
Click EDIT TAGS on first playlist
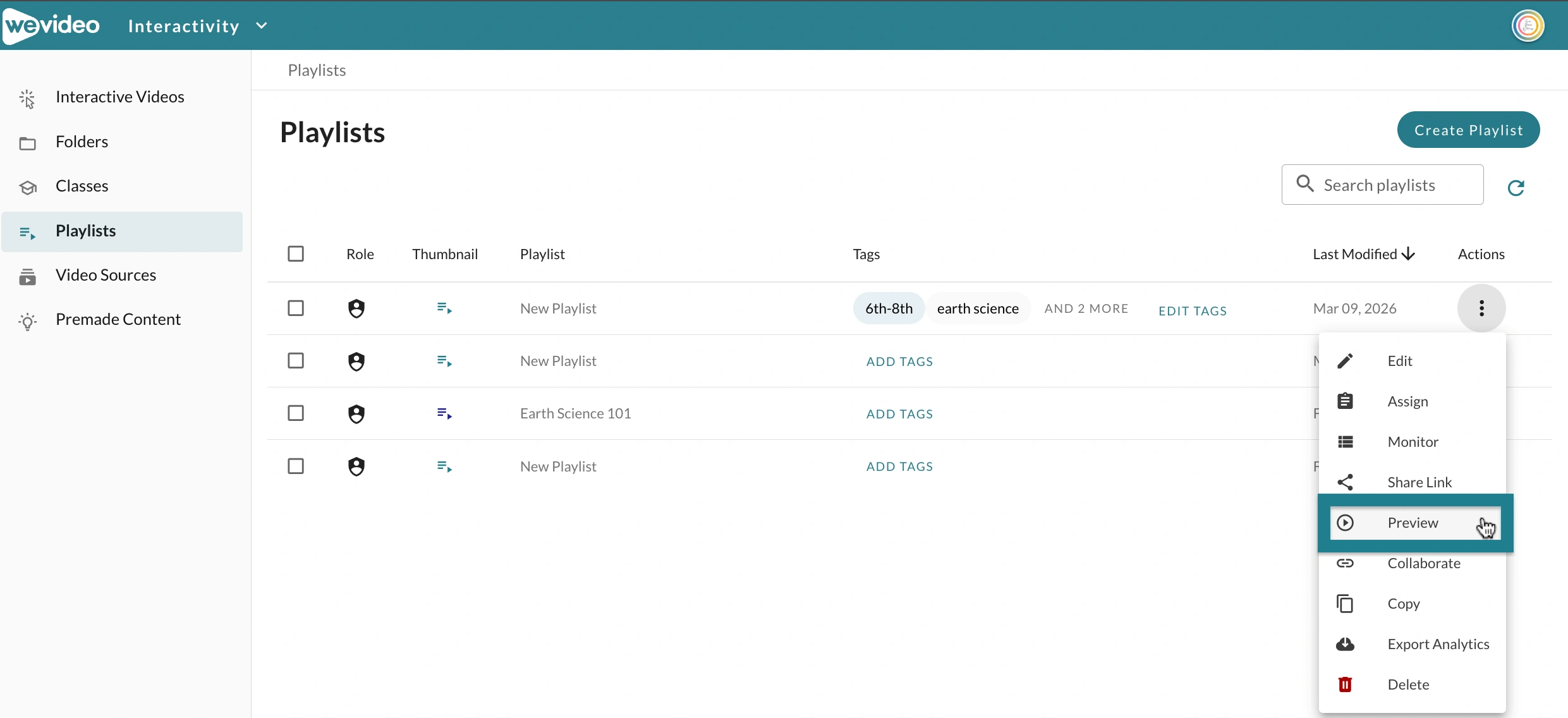[1192, 311]
